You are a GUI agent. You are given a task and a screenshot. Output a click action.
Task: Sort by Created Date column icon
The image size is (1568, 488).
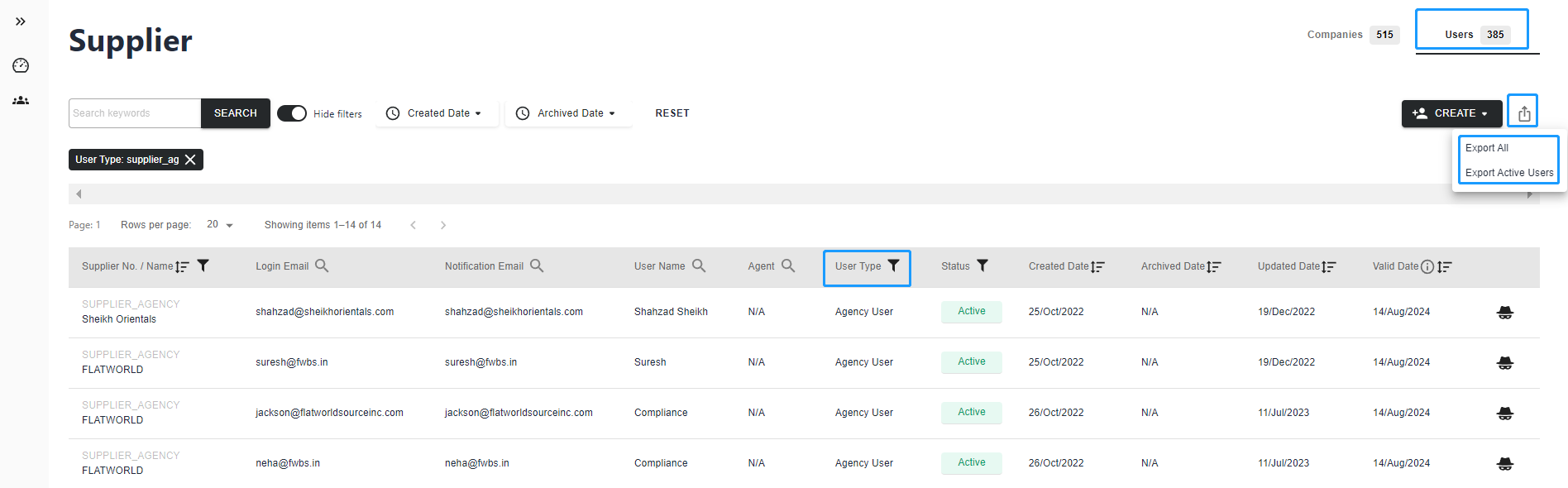point(1097,266)
